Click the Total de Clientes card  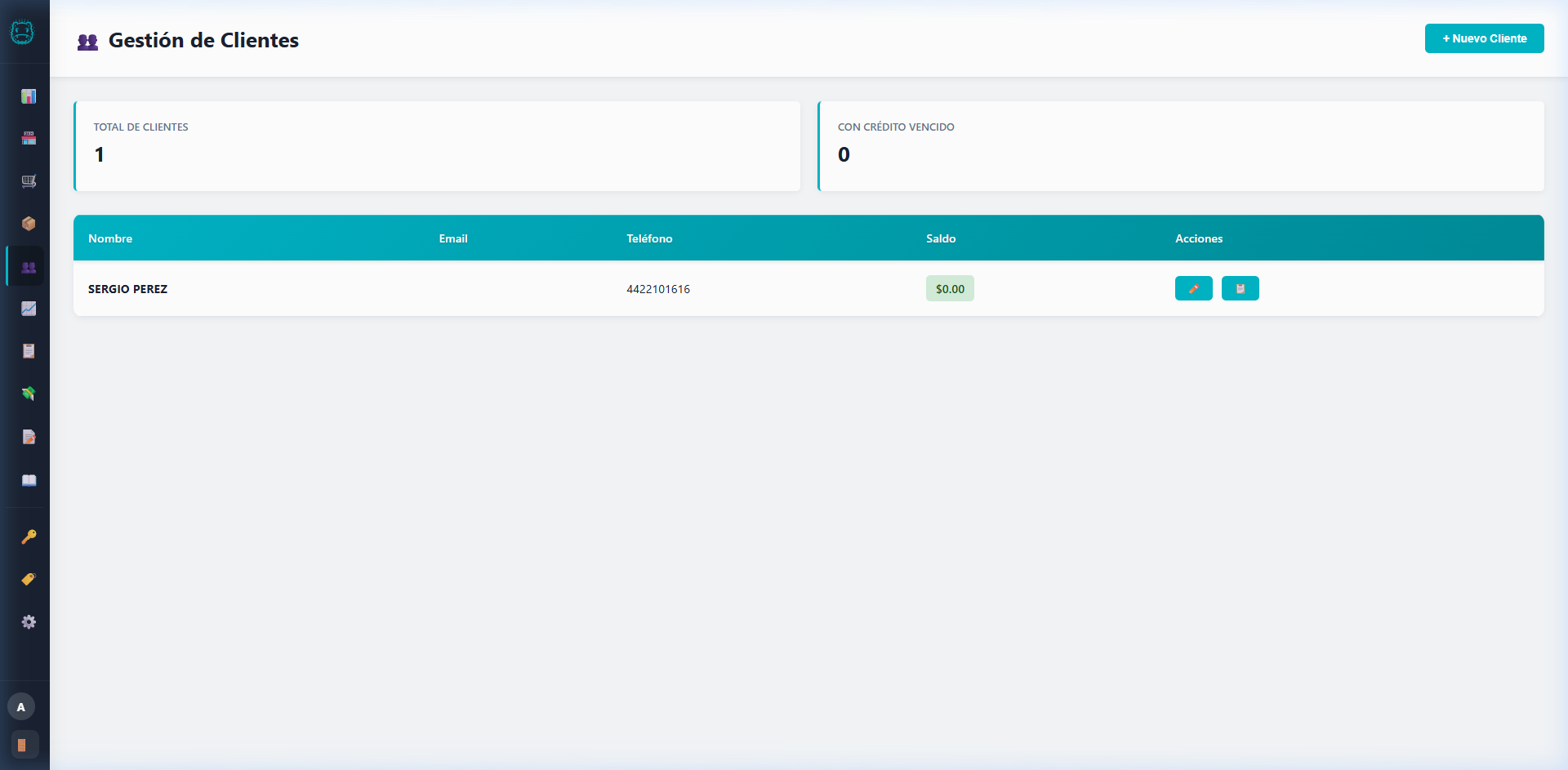(x=437, y=146)
